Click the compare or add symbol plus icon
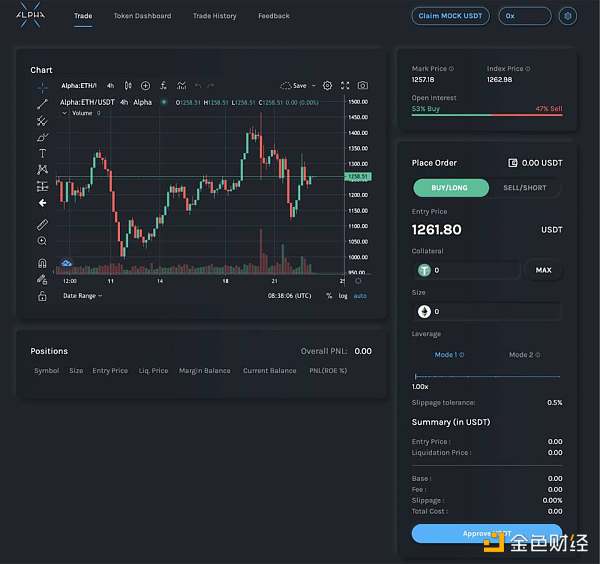This screenshot has height=564, width=600. pos(145,86)
